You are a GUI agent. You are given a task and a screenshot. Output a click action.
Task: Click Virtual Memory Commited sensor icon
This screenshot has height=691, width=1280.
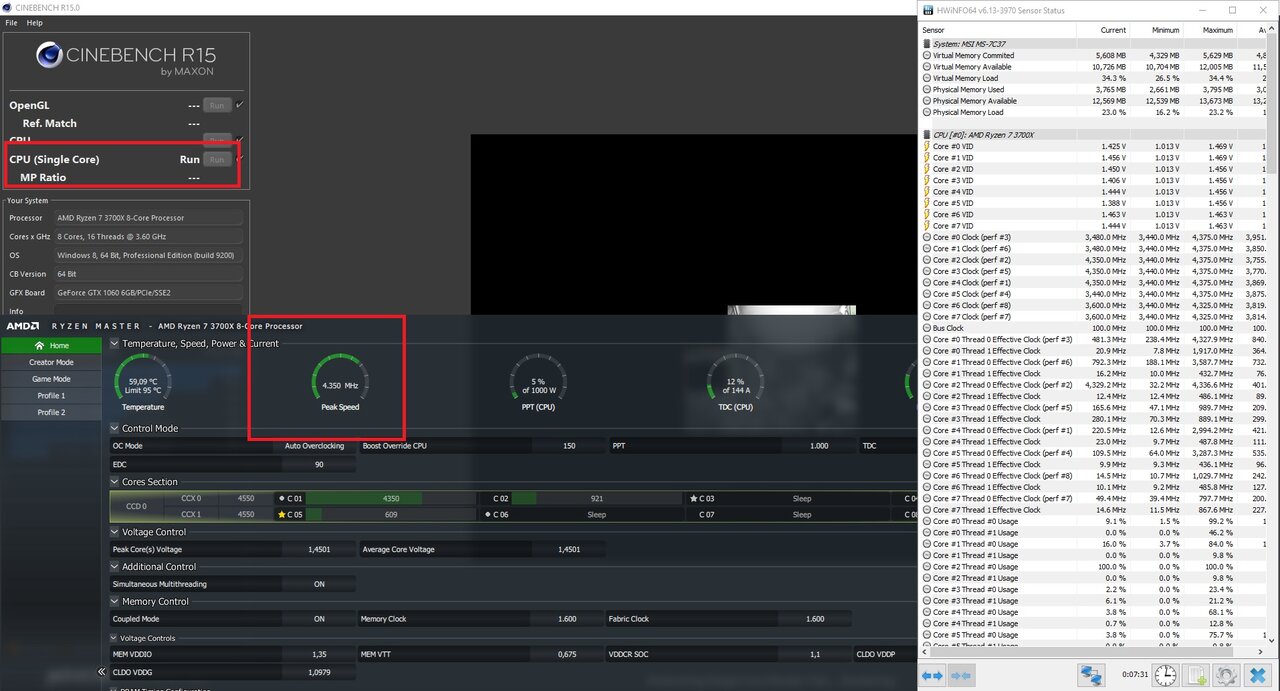click(x=926, y=55)
